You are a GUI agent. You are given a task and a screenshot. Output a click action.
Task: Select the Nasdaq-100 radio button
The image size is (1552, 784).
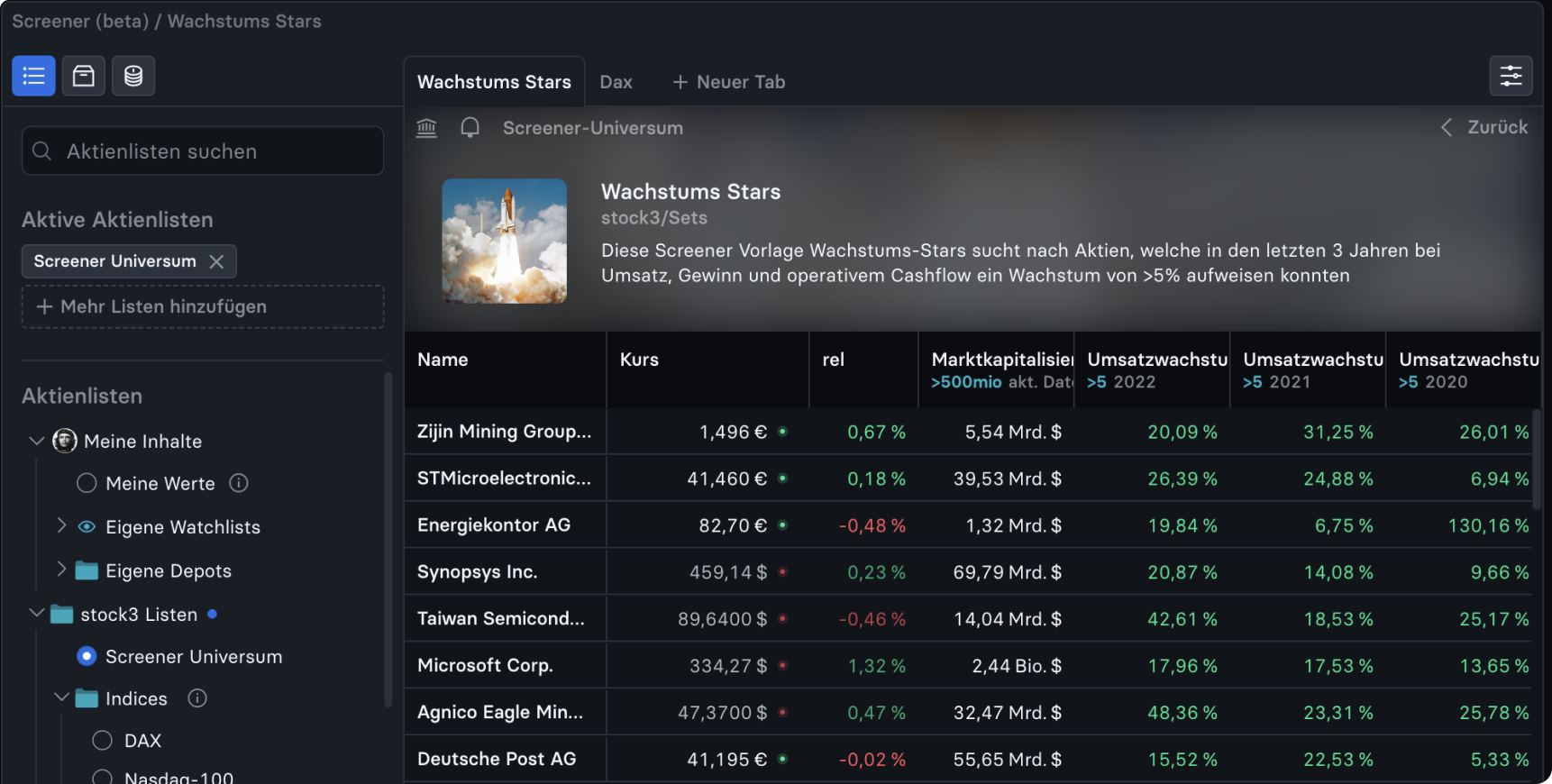103,777
